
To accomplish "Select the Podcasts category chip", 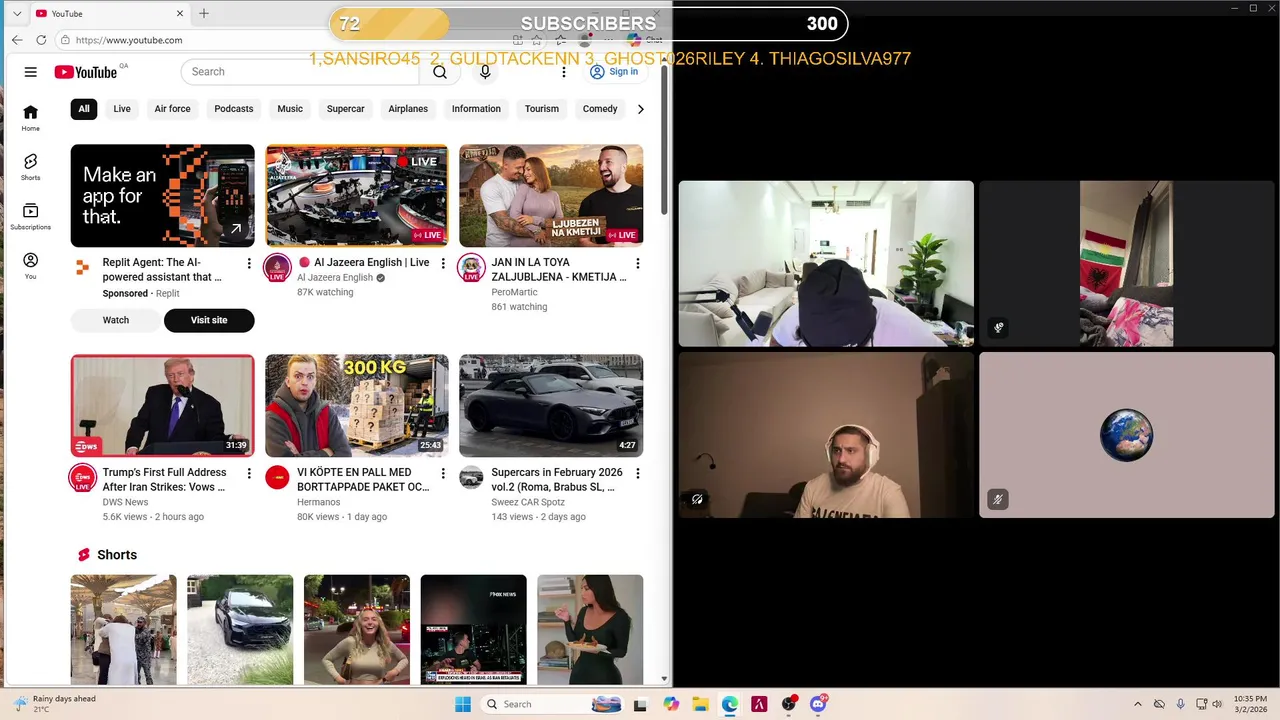I will click(x=234, y=109).
